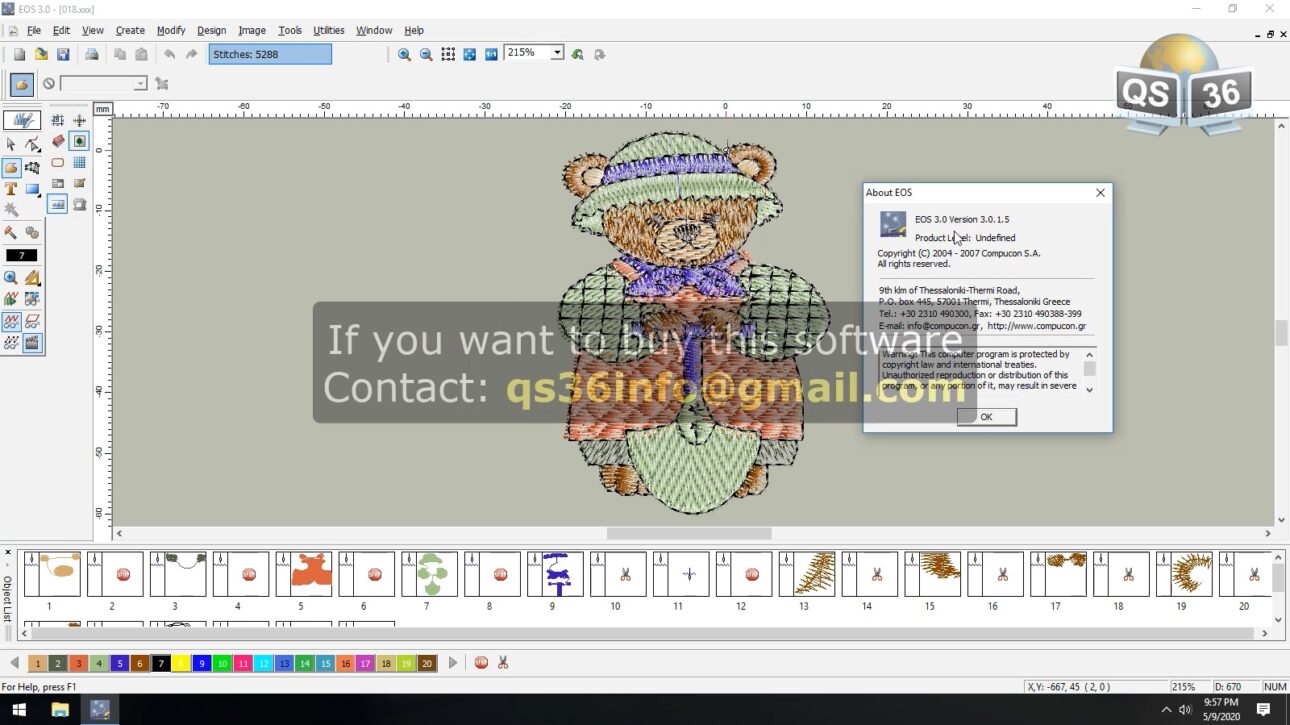Screen dimensions: 1290x725
Task: Toggle the grid display button
Action: [x=79, y=163]
